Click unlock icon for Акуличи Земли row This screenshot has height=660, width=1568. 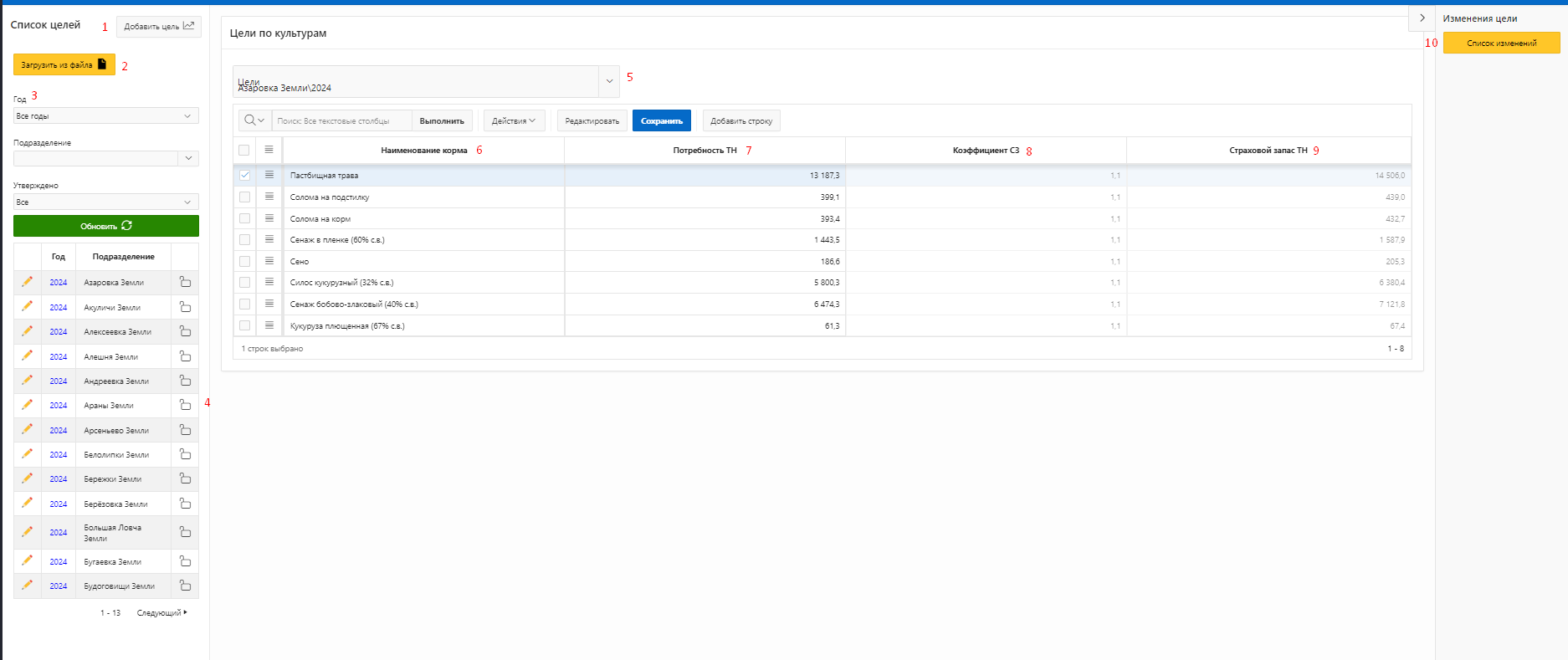pyautogui.click(x=185, y=307)
